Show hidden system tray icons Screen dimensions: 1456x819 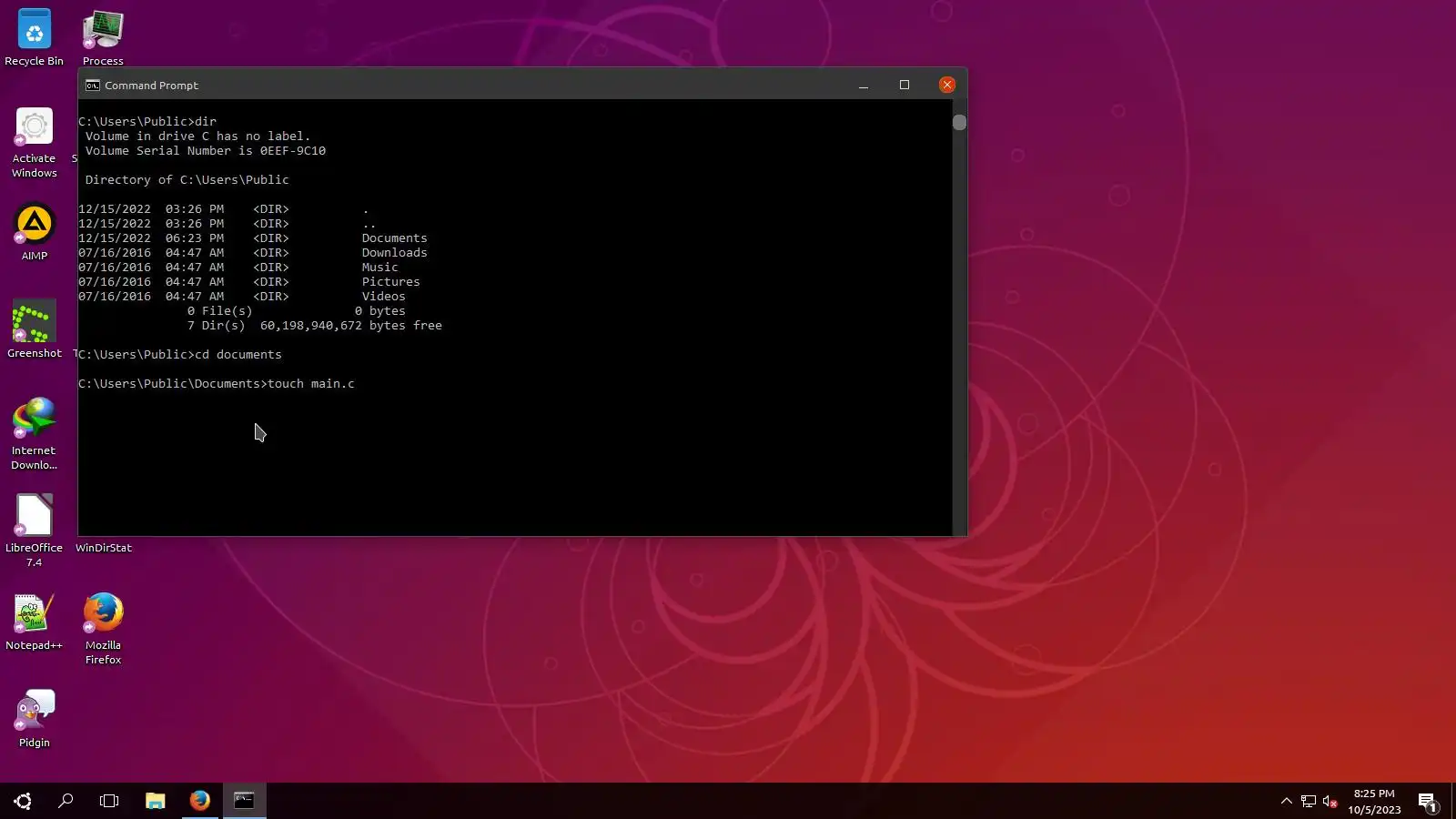click(1287, 801)
